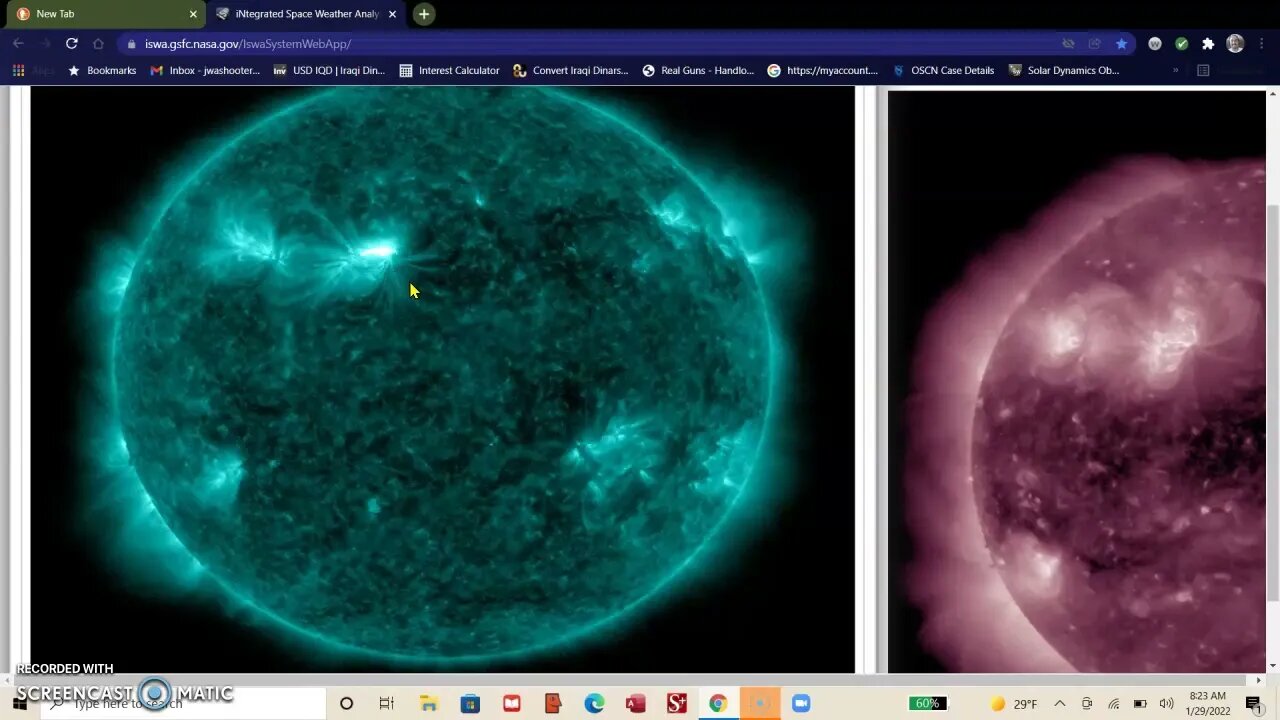The height and width of the screenshot is (720, 1280).
Task: Open Solar Dynamics Observatory bookmark
Action: [1064, 70]
